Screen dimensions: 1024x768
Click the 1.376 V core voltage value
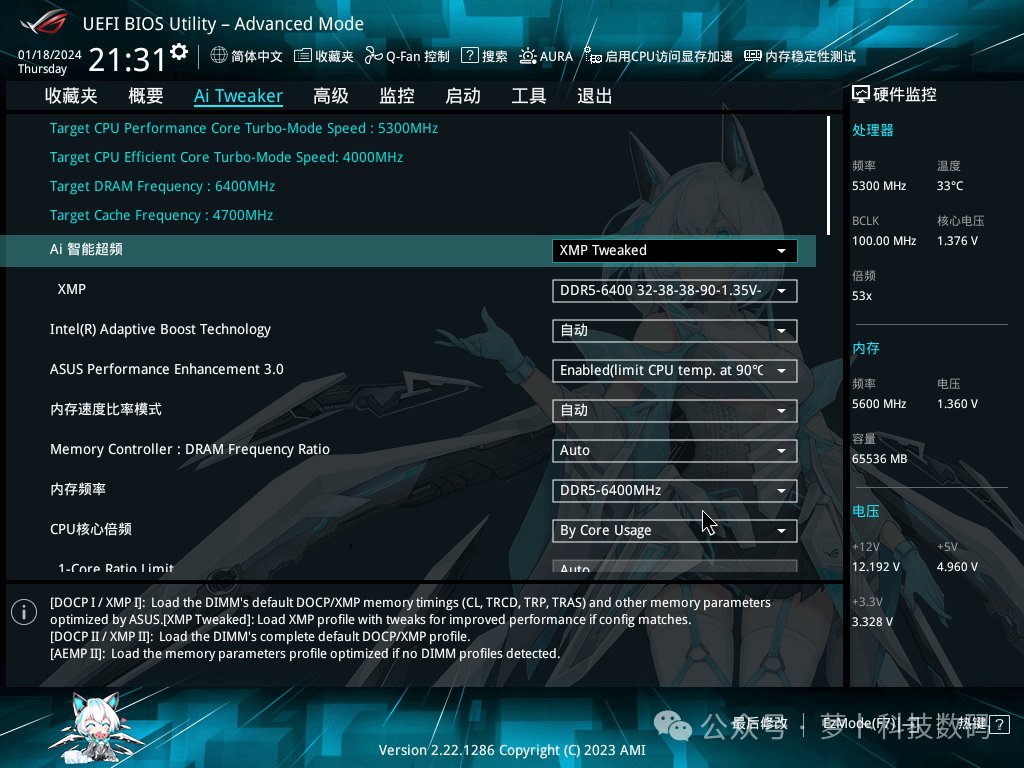pos(957,241)
